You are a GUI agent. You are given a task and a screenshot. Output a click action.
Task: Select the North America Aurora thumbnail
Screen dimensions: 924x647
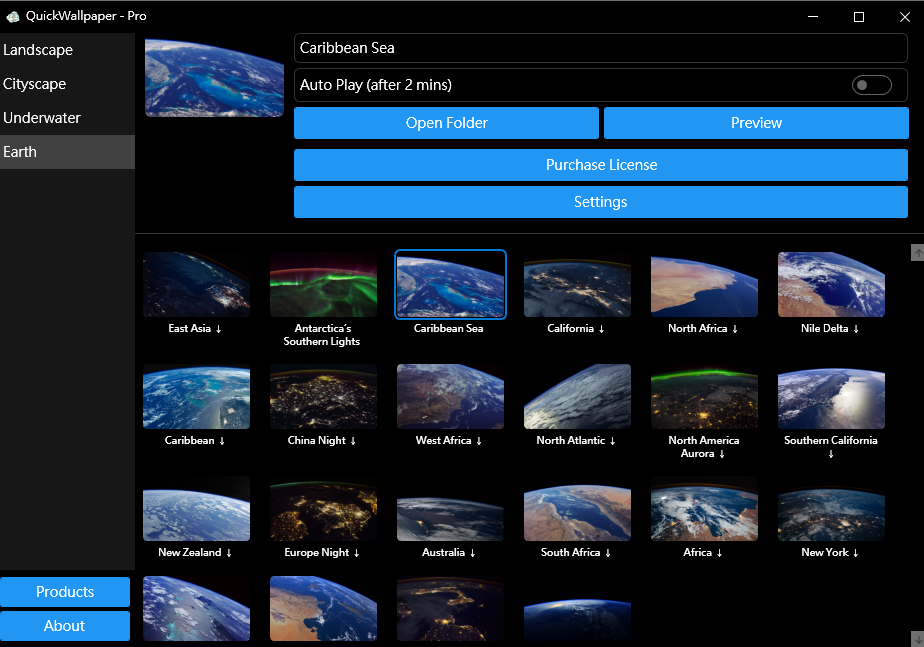click(704, 397)
